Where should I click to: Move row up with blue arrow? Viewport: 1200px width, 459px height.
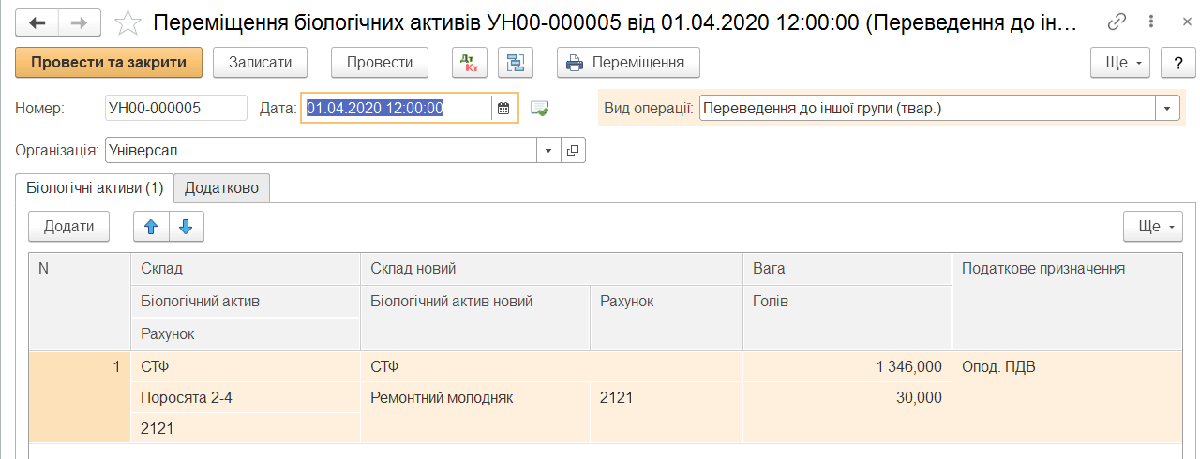pyautogui.click(x=151, y=226)
